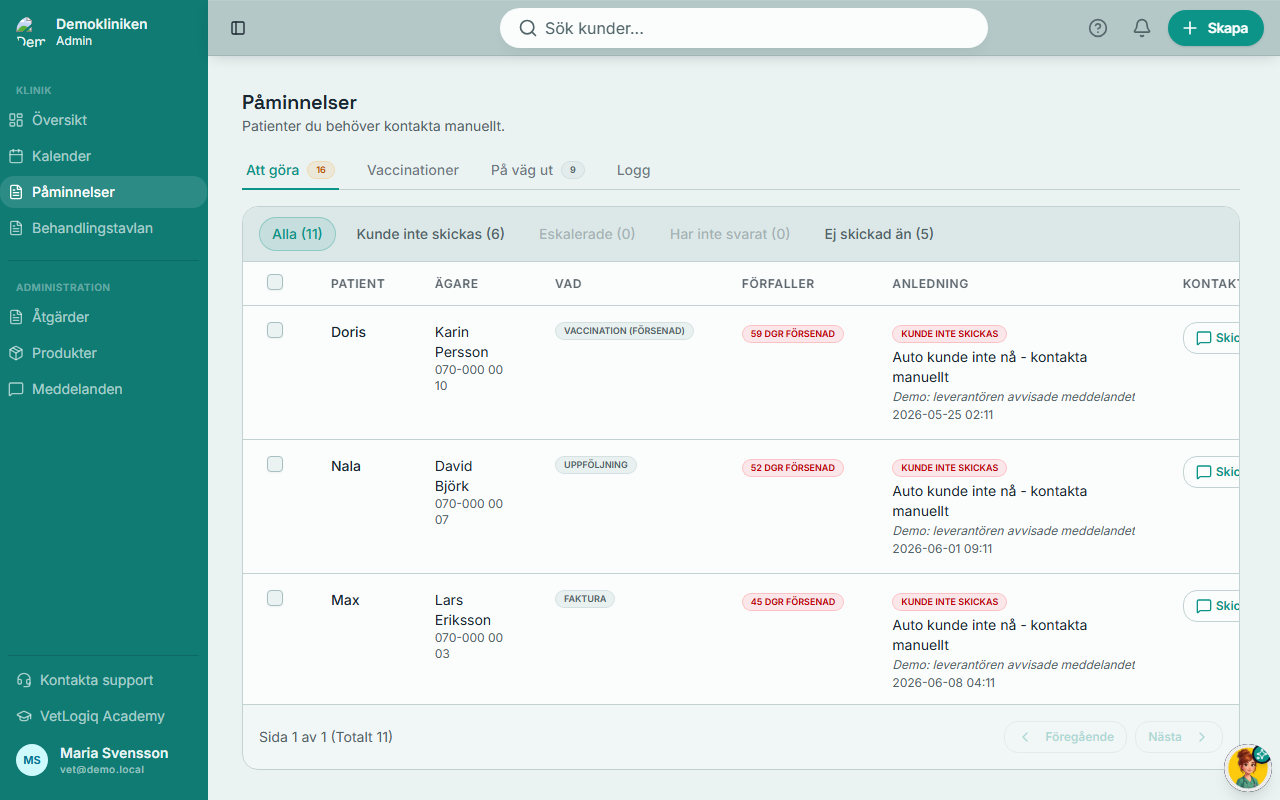
Task: Select the Alla (11) filter
Action: tap(297, 234)
